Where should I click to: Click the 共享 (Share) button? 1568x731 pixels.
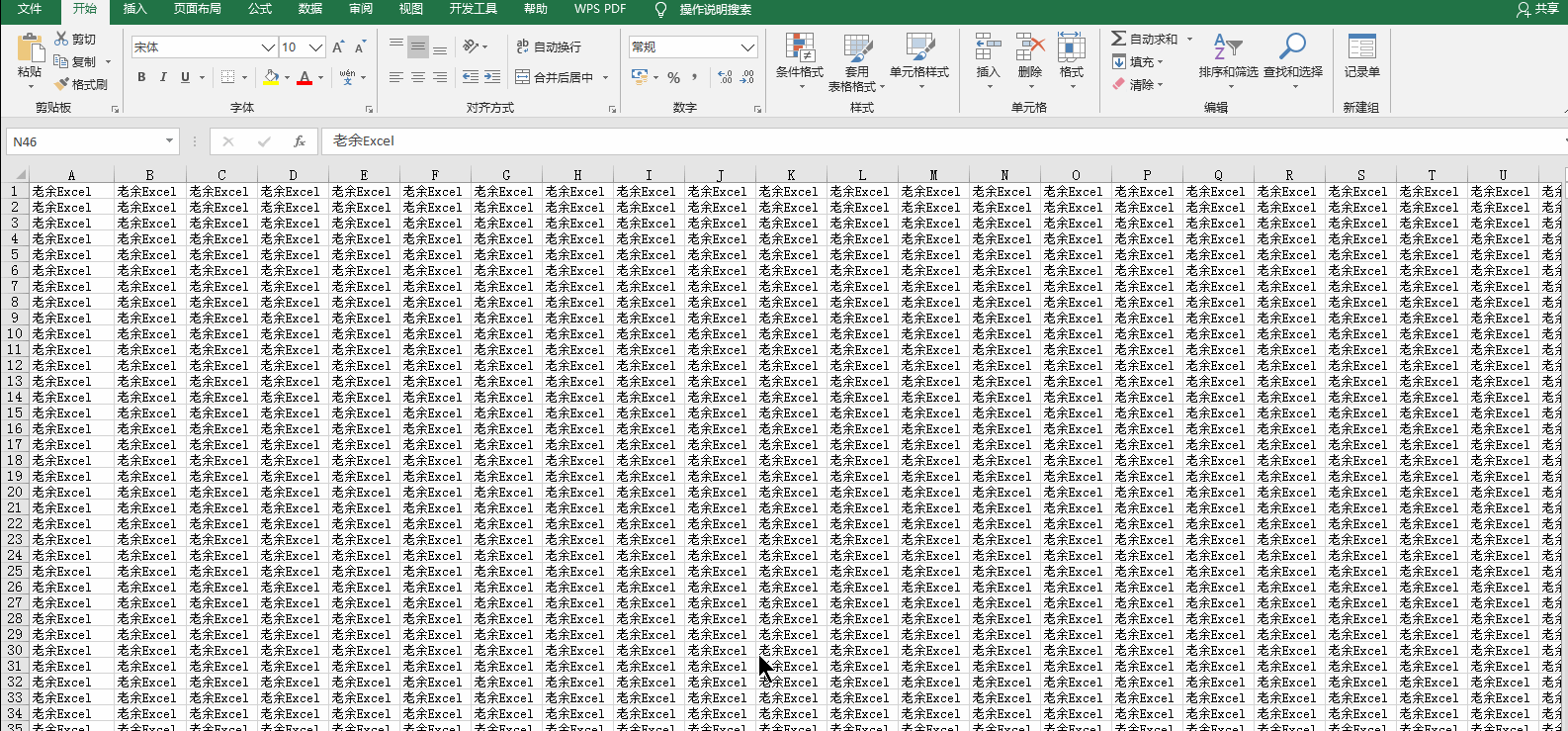pyautogui.click(x=1537, y=9)
